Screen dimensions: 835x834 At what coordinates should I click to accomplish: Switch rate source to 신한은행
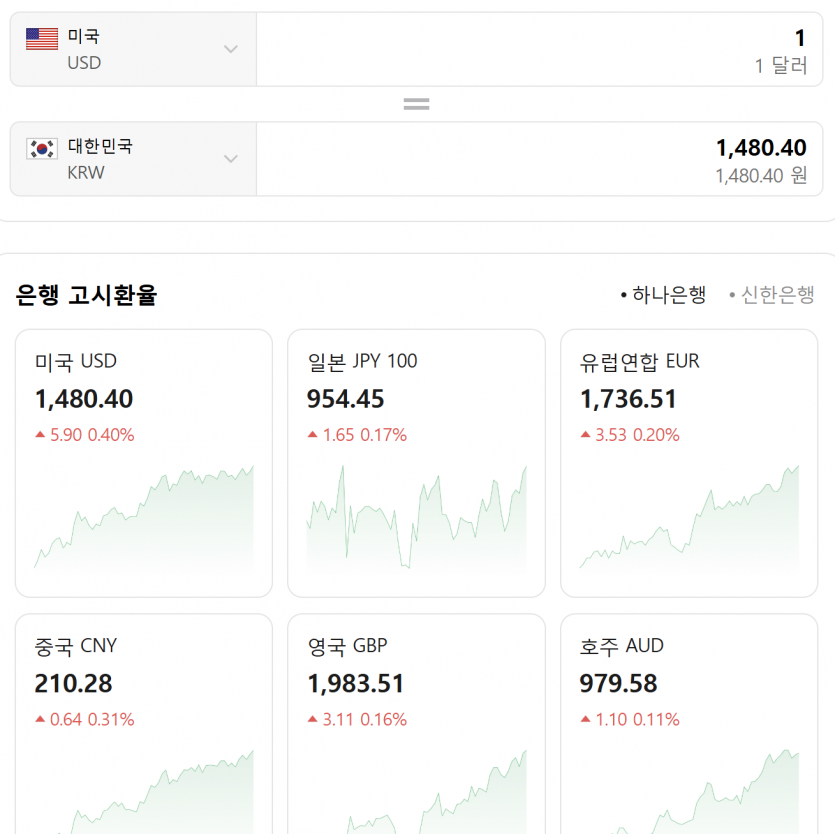[x=772, y=295]
